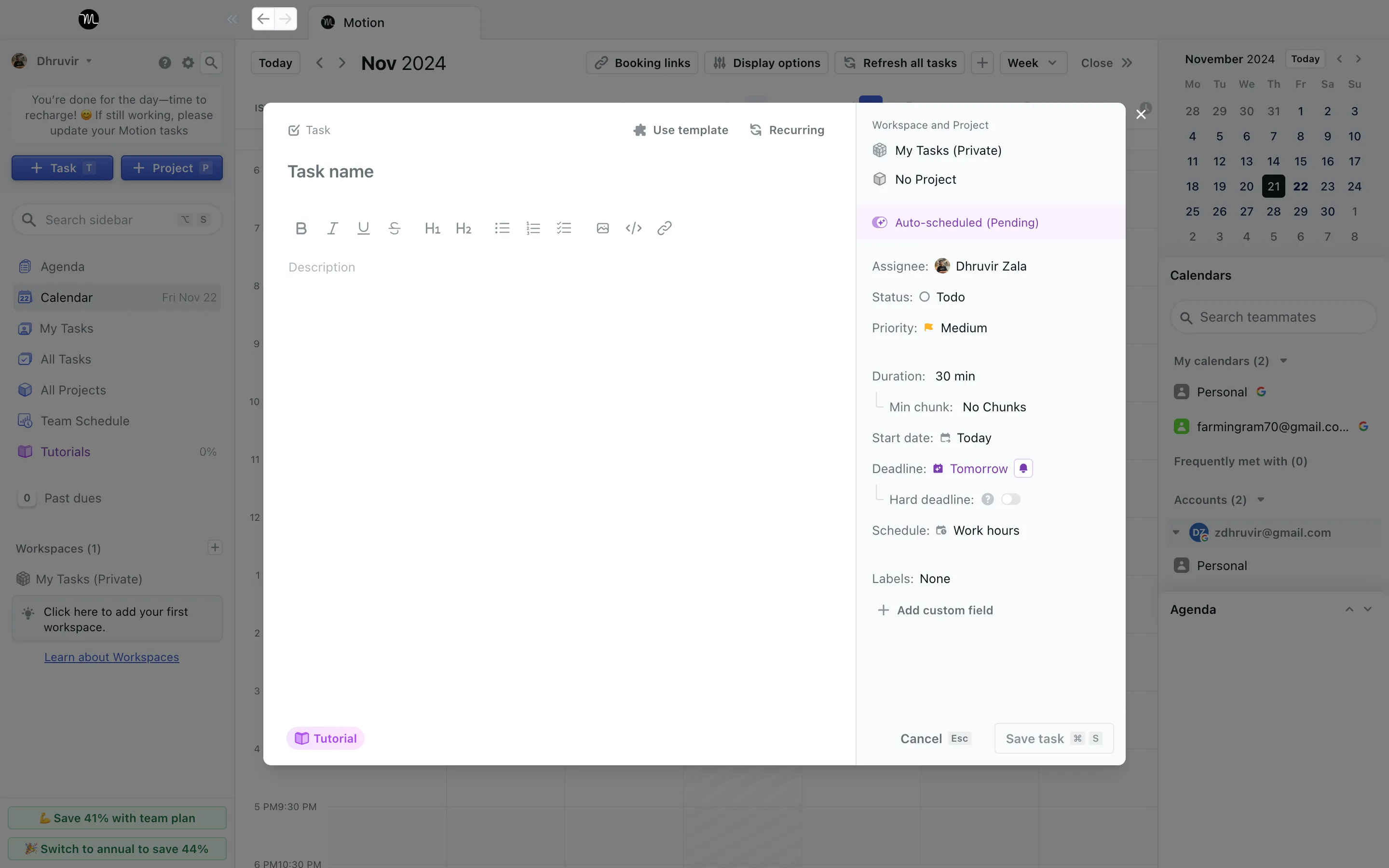Open All Projects view
Screen dimensions: 1389x868
point(117,391)
